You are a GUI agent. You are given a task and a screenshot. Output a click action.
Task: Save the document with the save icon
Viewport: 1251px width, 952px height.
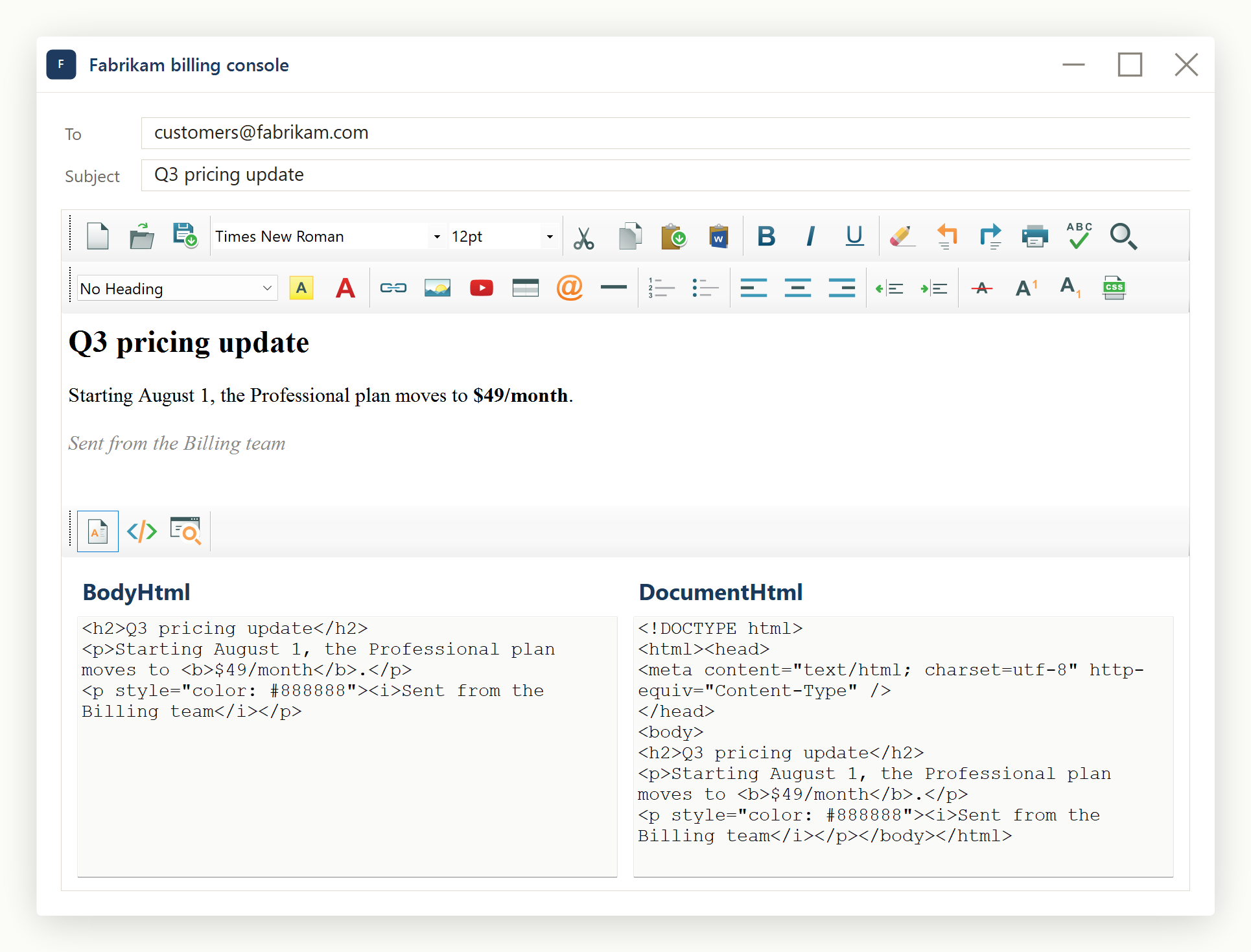pyautogui.click(x=185, y=237)
